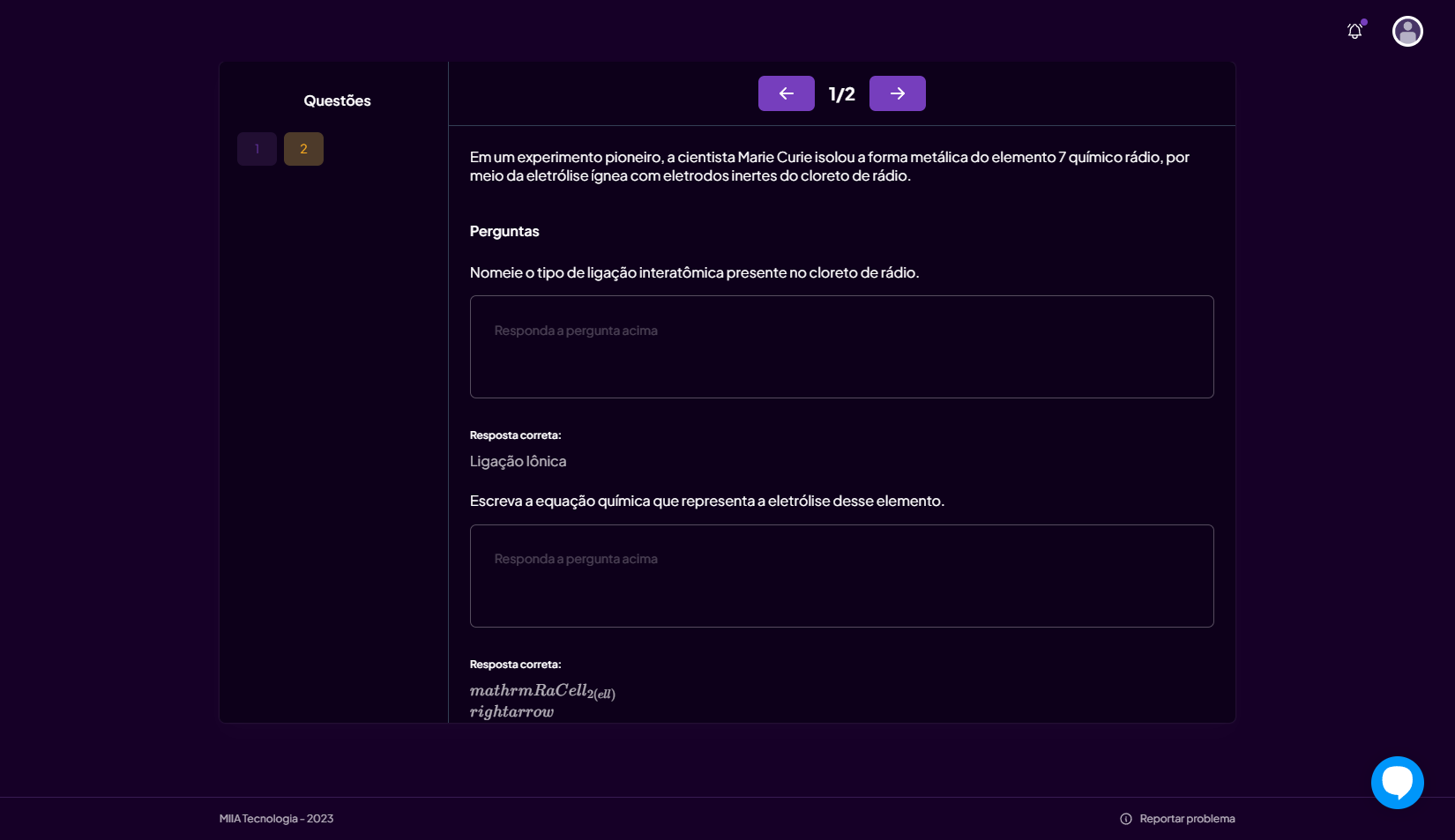The width and height of the screenshot is (1455, 840).
Task: Go to previous question with left arrow
Action: pos(786,93)
